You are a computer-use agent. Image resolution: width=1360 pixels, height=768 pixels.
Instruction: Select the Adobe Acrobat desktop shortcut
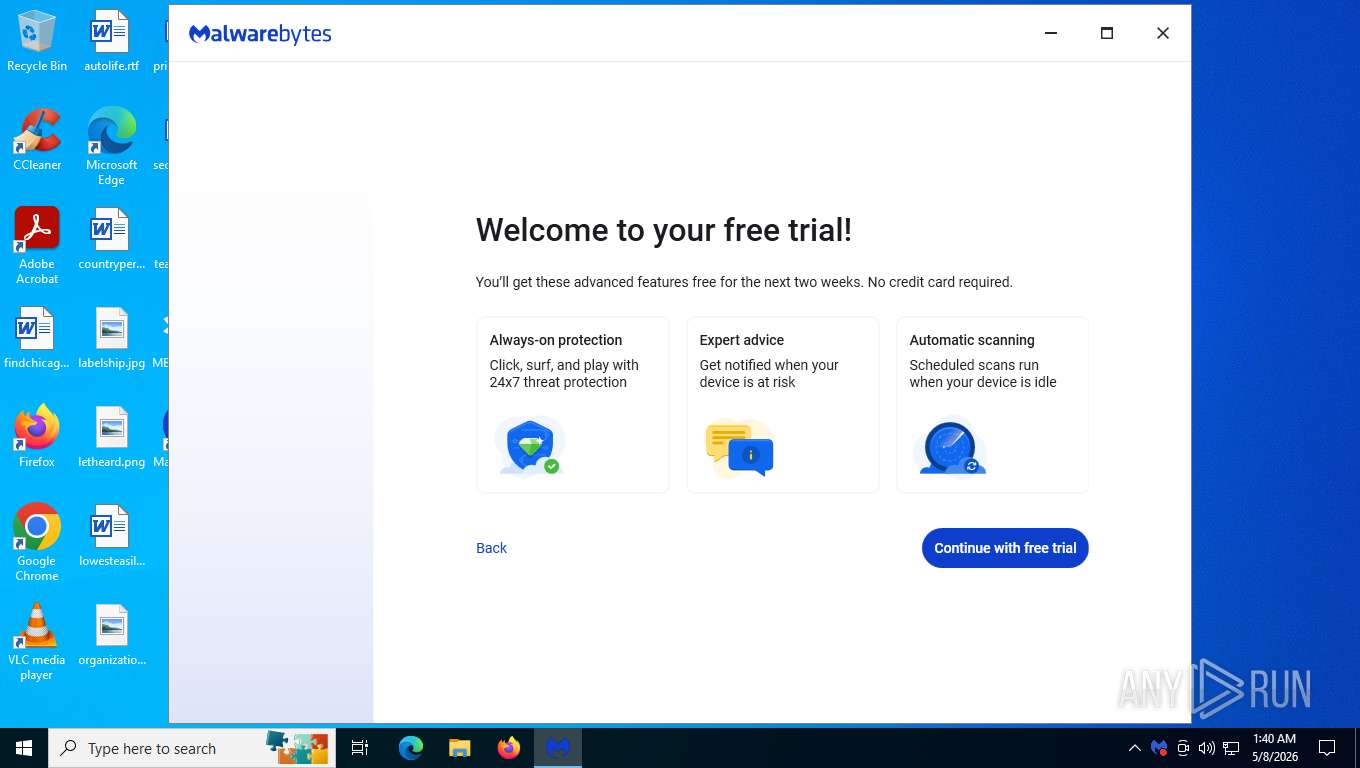coord(37,246)
